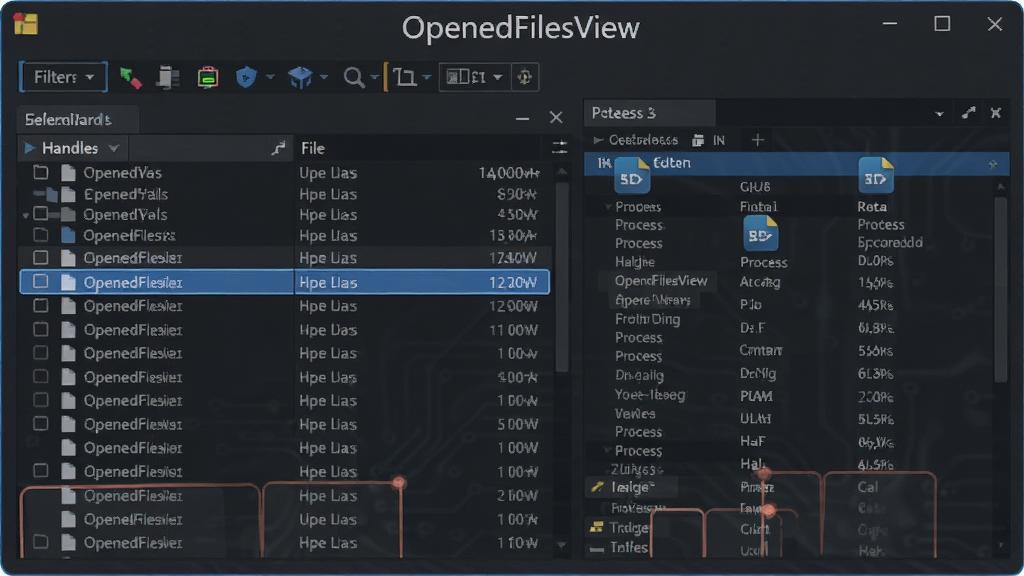Viewport: 1024px width, 576px height.
Task: Open the Handles column chevron dropdown
Action: click(114, 148)
